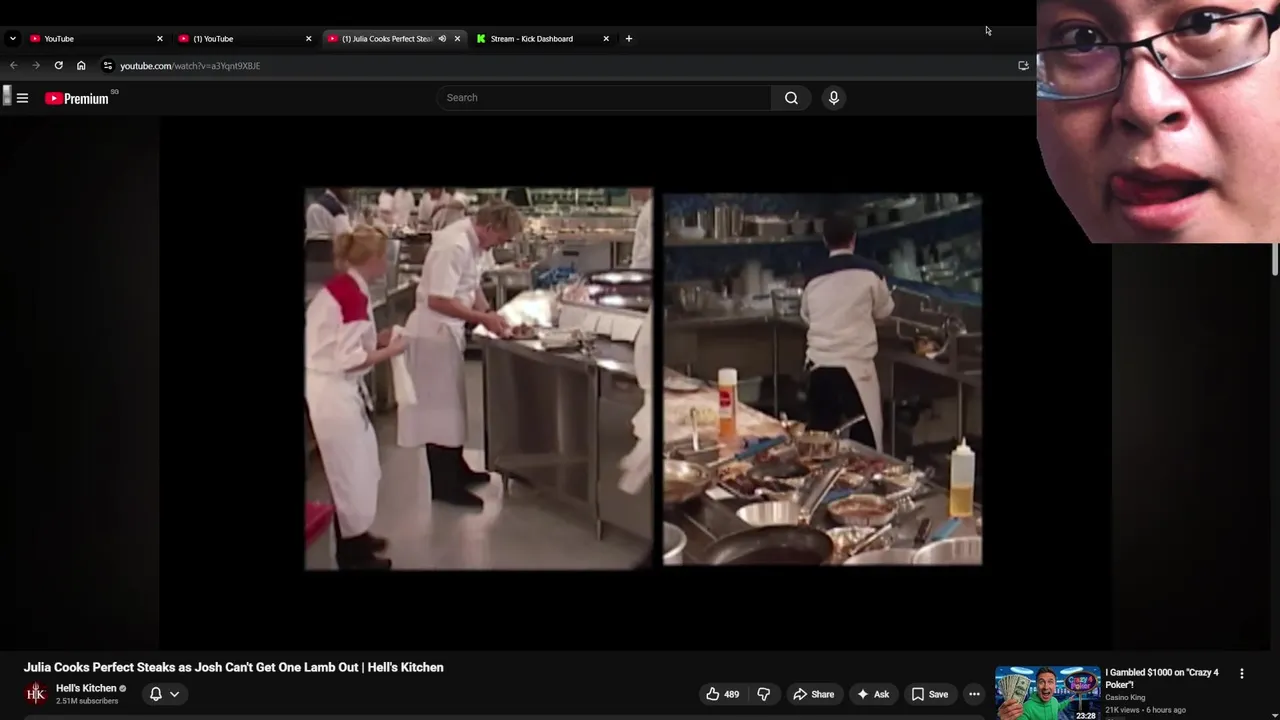Select the Julia Cooks Perfect Steaks tab

[x=385, y=38]
